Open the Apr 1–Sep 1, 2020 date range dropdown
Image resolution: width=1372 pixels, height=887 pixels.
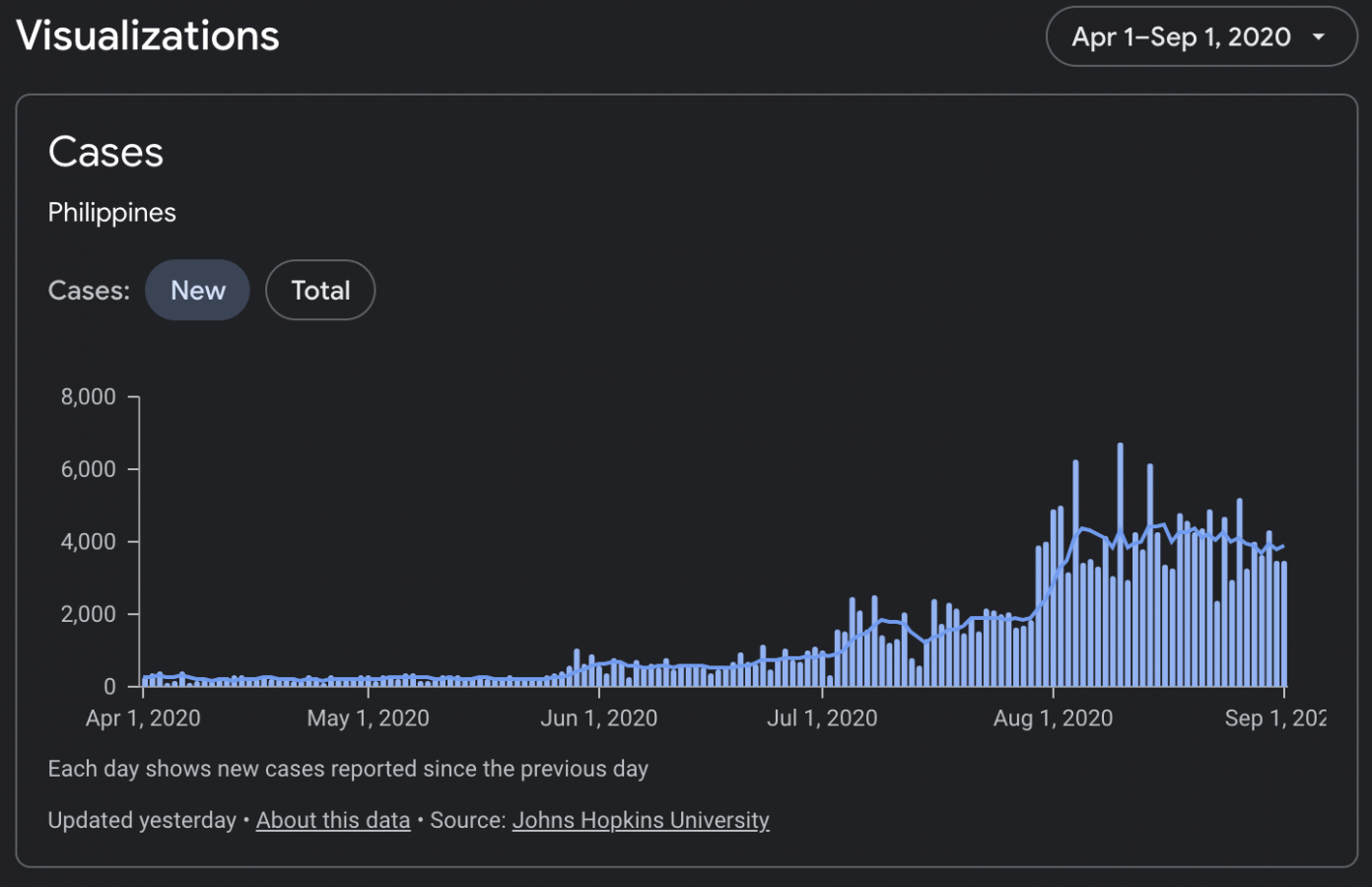[x=1181, y=37]
